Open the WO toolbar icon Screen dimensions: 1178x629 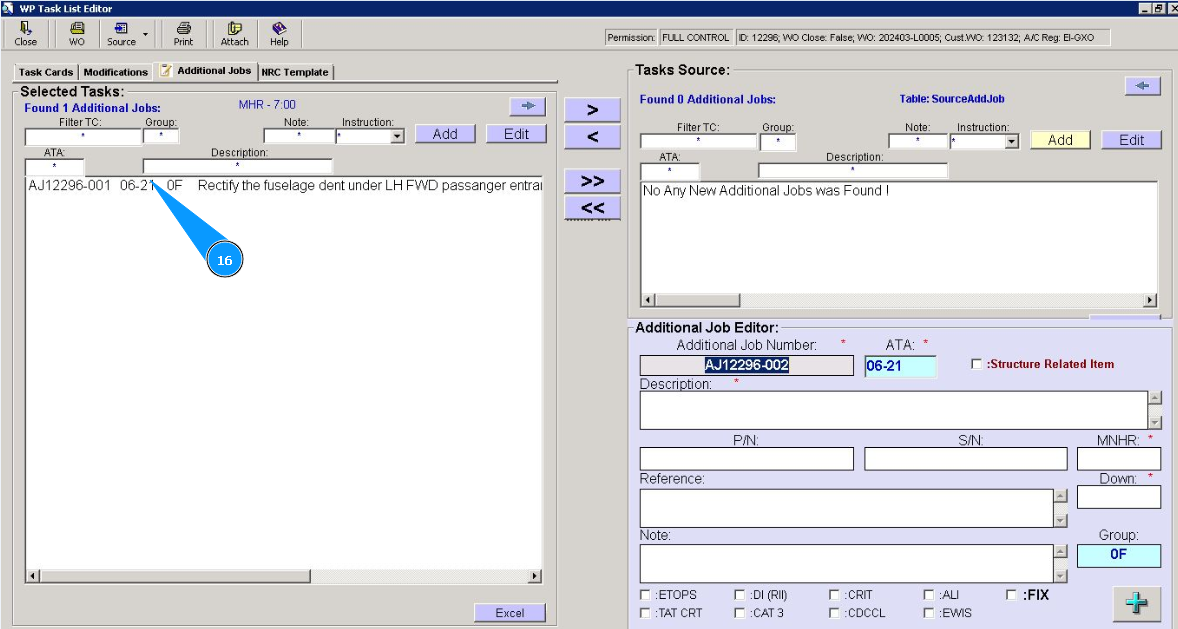click(77, 34)
